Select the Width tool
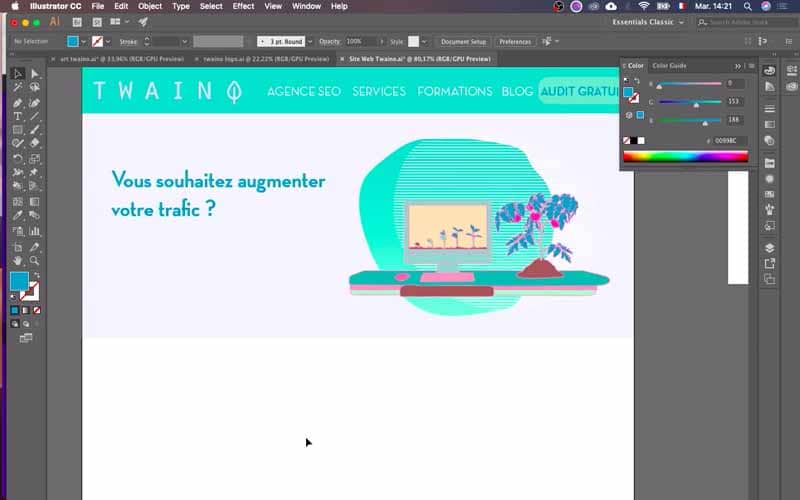Screen dimensions: 800x500 17,172
